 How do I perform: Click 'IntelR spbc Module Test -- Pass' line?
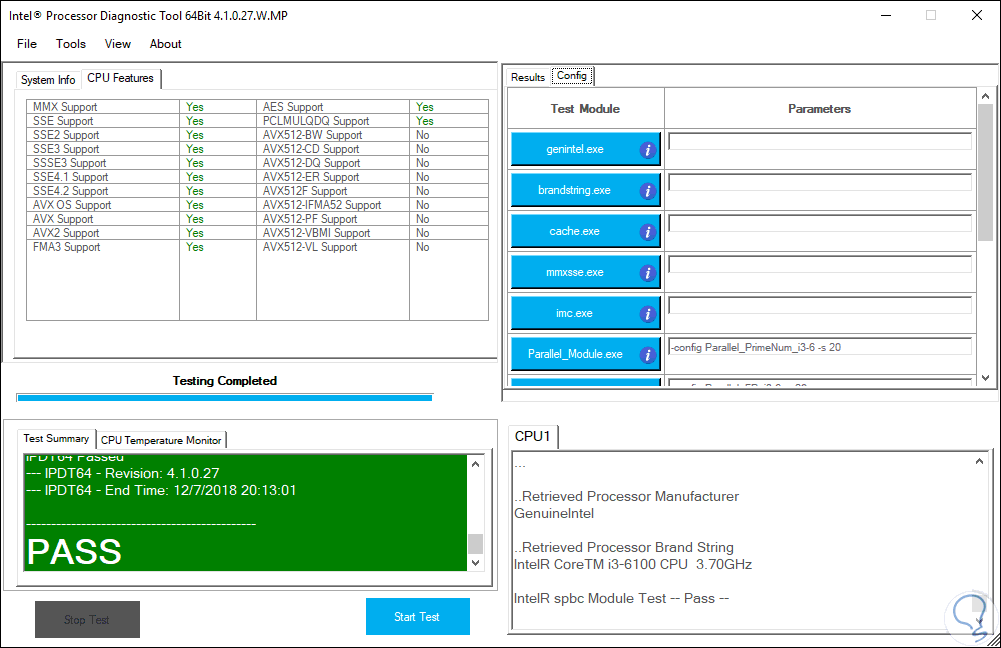[x=621, y=598]
